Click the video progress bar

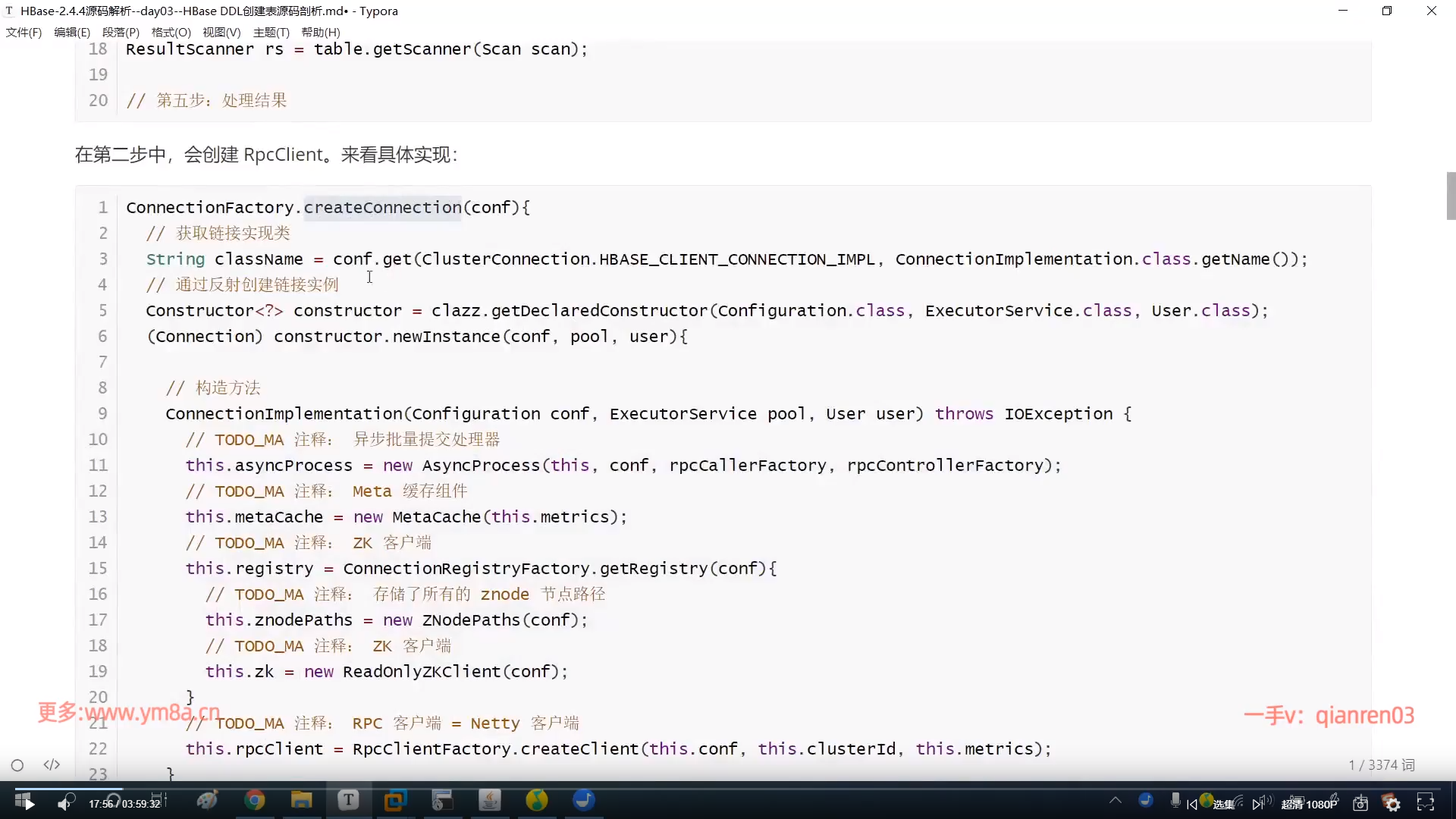pos(728,788)
